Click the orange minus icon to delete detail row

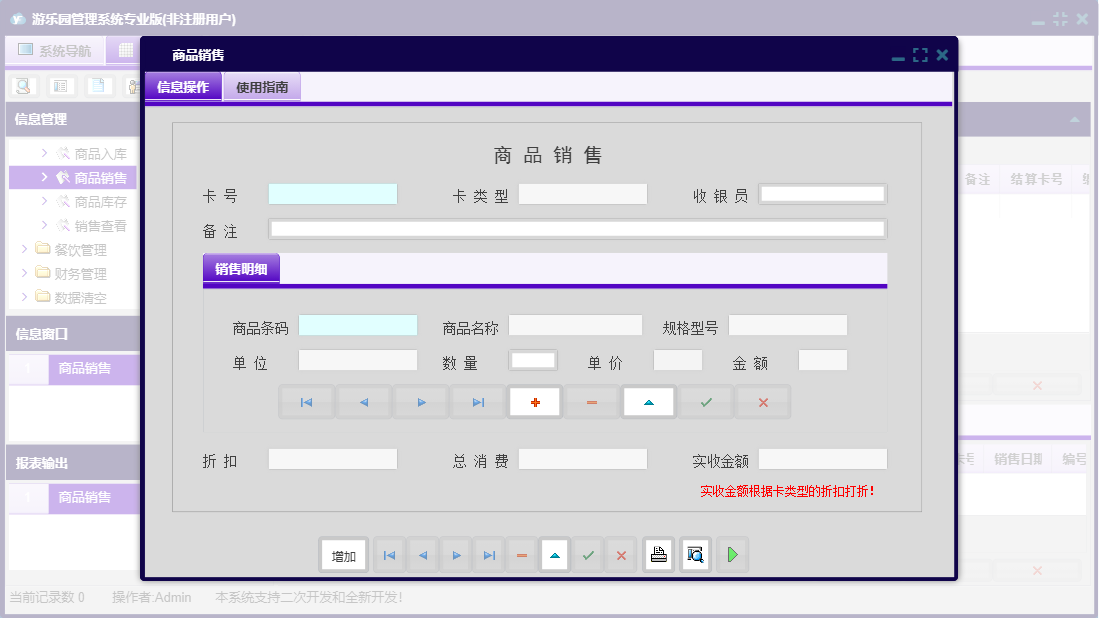pyautogui.click(x=591, y=401)
